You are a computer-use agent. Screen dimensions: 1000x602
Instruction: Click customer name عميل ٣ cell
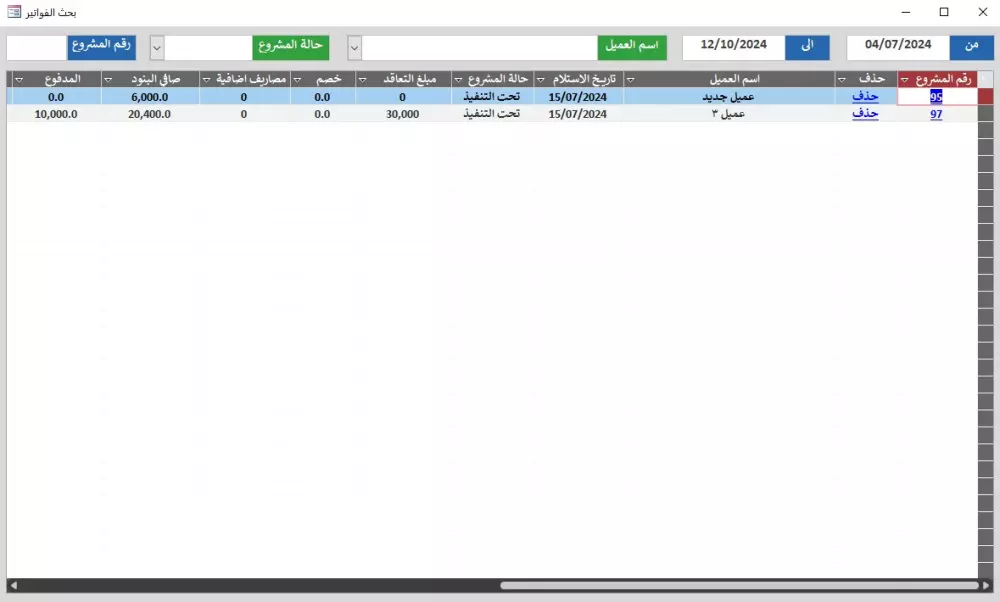(x=729, y=114)
